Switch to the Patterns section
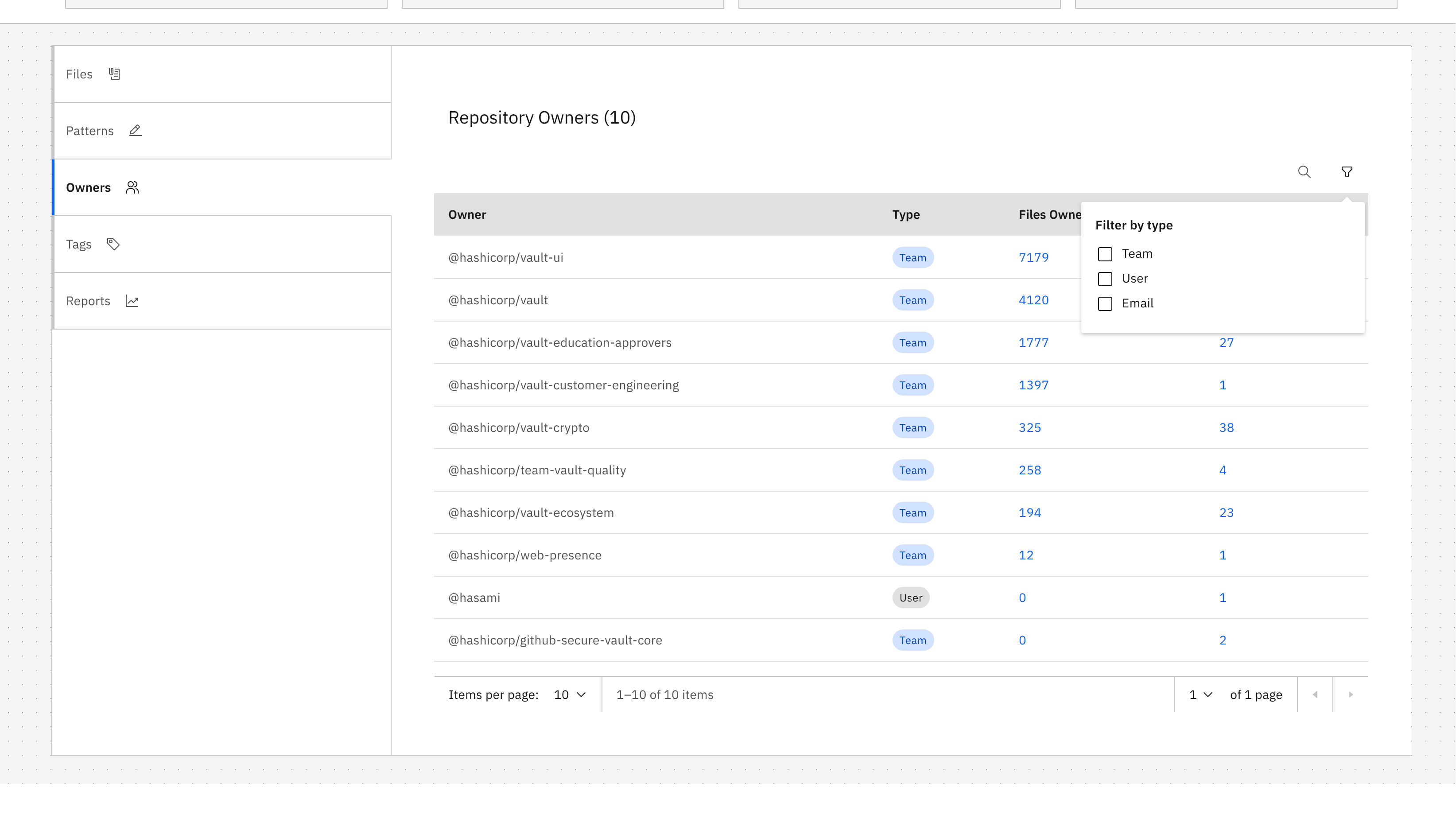The height and width of the screenshot is (819, 1456). click(89, 131)
